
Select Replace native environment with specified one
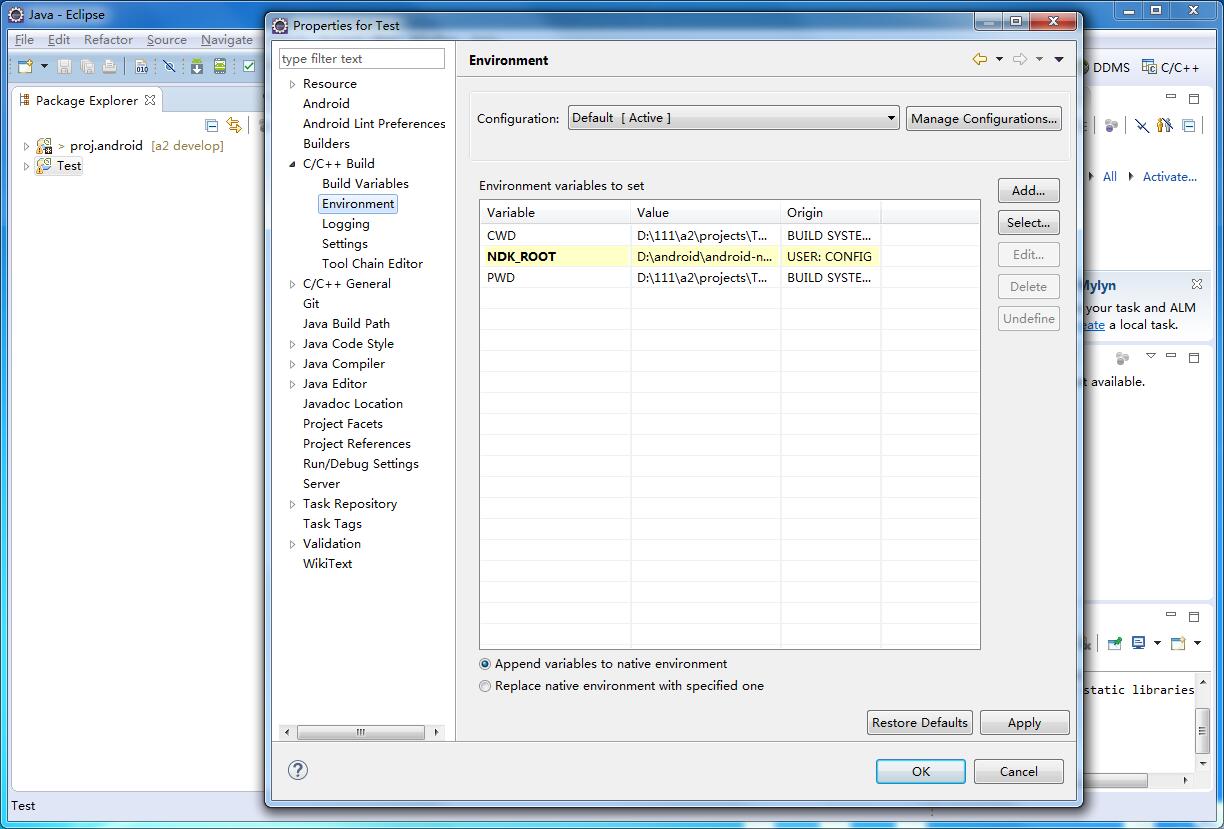(x=485, y=686)
